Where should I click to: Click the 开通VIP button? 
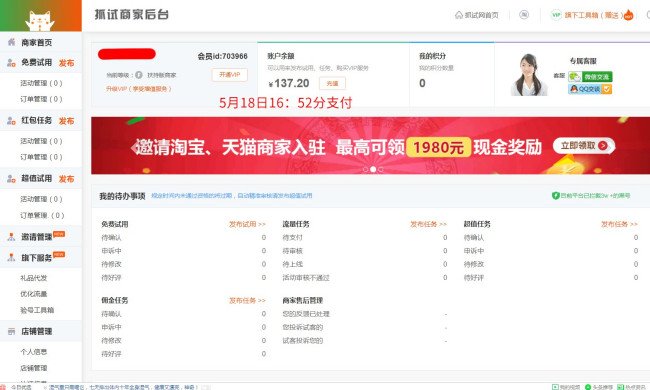coord(230,75)
